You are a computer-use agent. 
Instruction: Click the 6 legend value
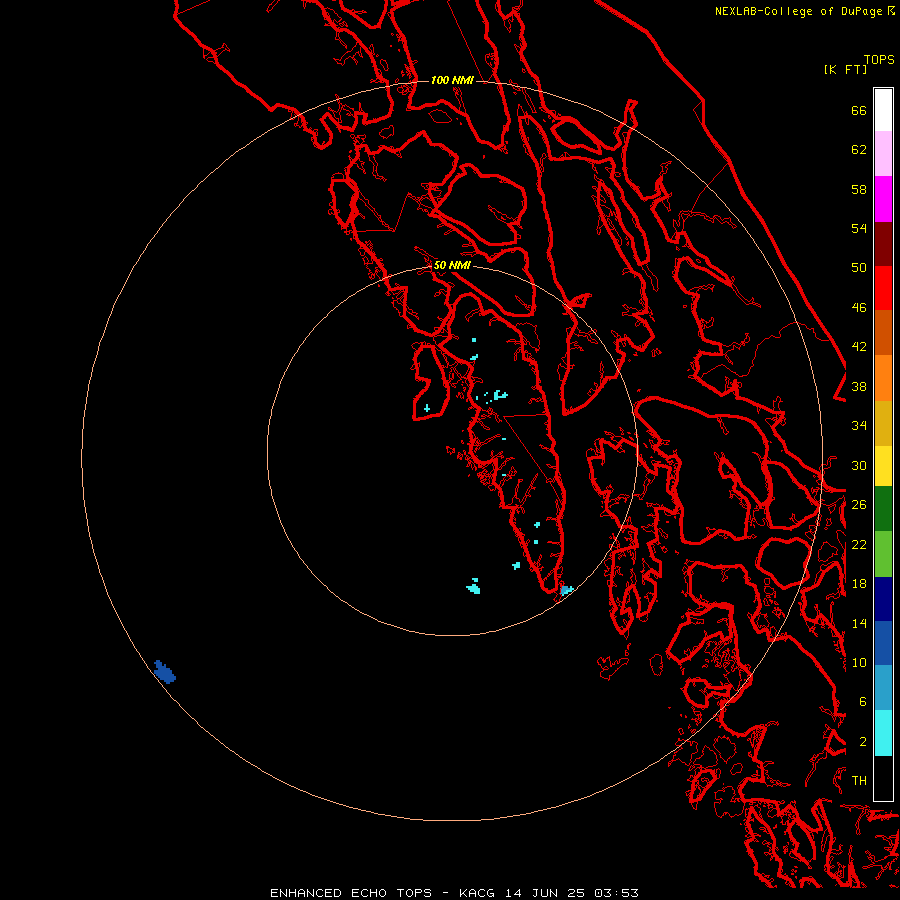coord(862,702)
